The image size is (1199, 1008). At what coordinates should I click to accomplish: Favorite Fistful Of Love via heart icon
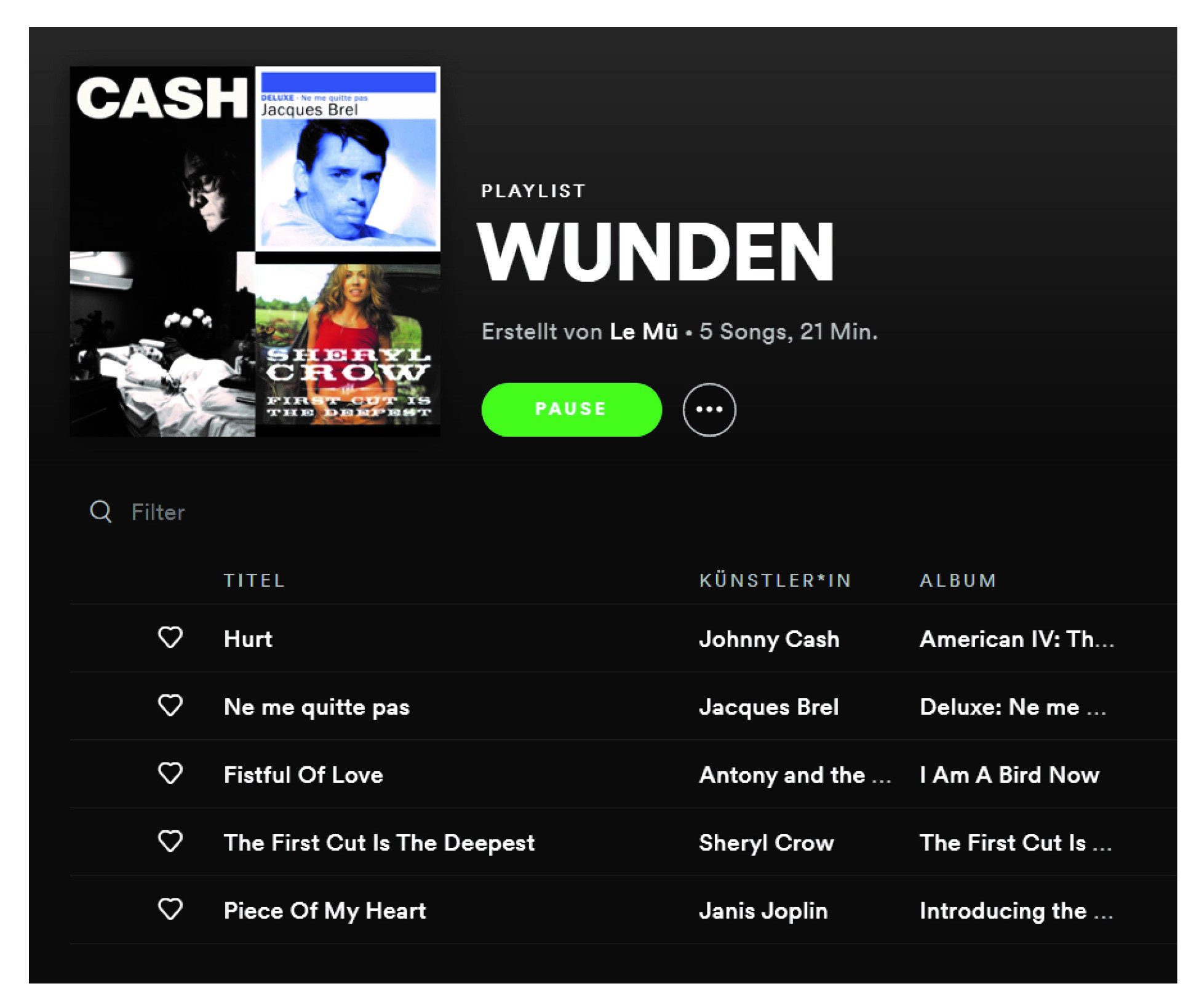pyautogui.click(x=170, y=773)
